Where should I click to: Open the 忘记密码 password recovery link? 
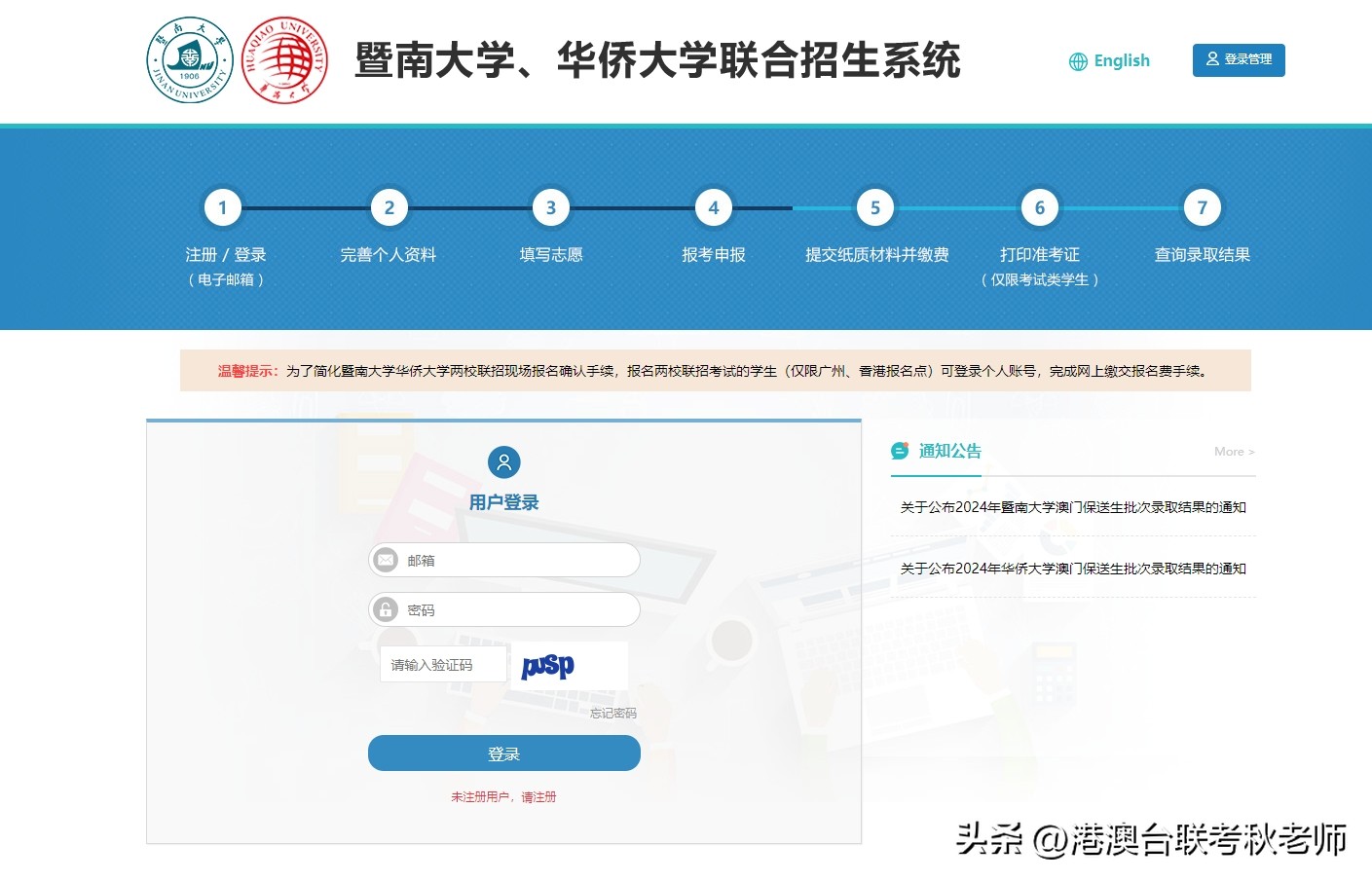coord(613,713)
